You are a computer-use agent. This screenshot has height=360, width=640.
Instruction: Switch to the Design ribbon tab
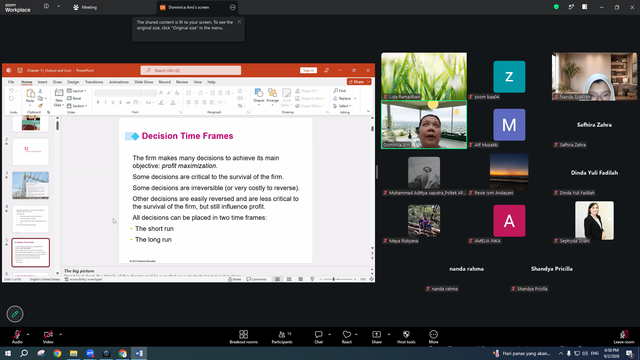click(73, 82)
